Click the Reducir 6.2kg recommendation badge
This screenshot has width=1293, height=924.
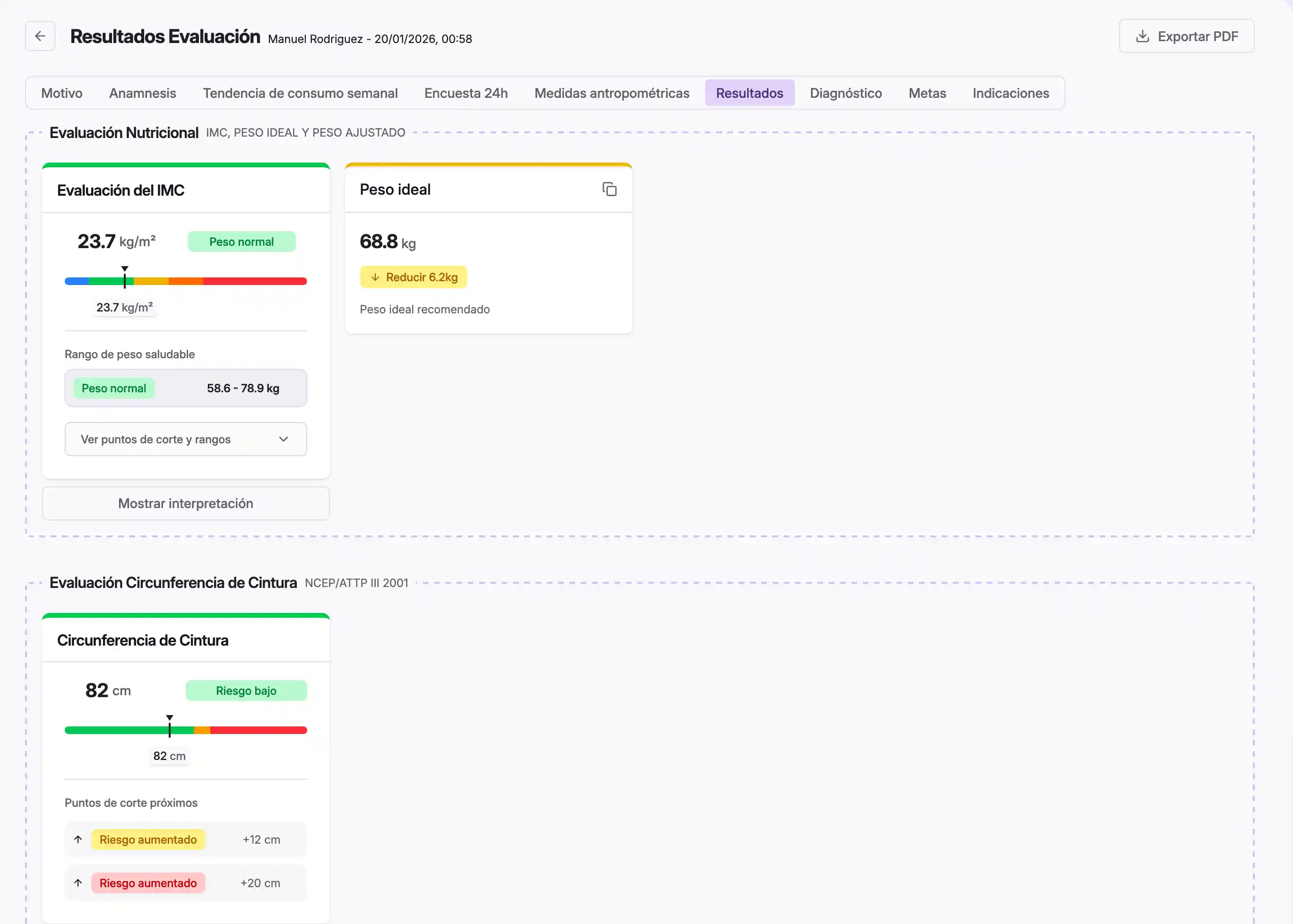pos(414,277)
